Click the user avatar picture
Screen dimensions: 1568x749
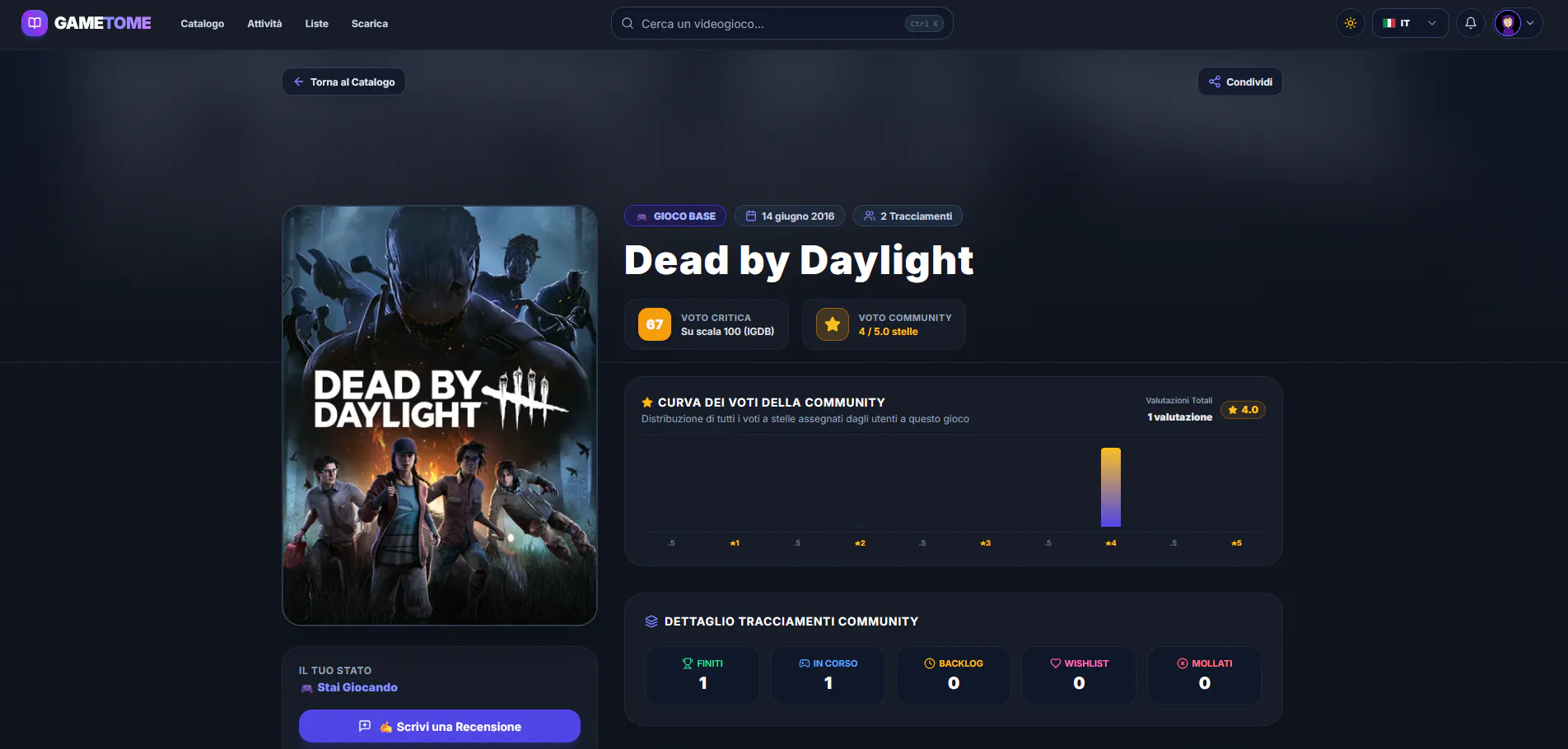pos(1508,23)
